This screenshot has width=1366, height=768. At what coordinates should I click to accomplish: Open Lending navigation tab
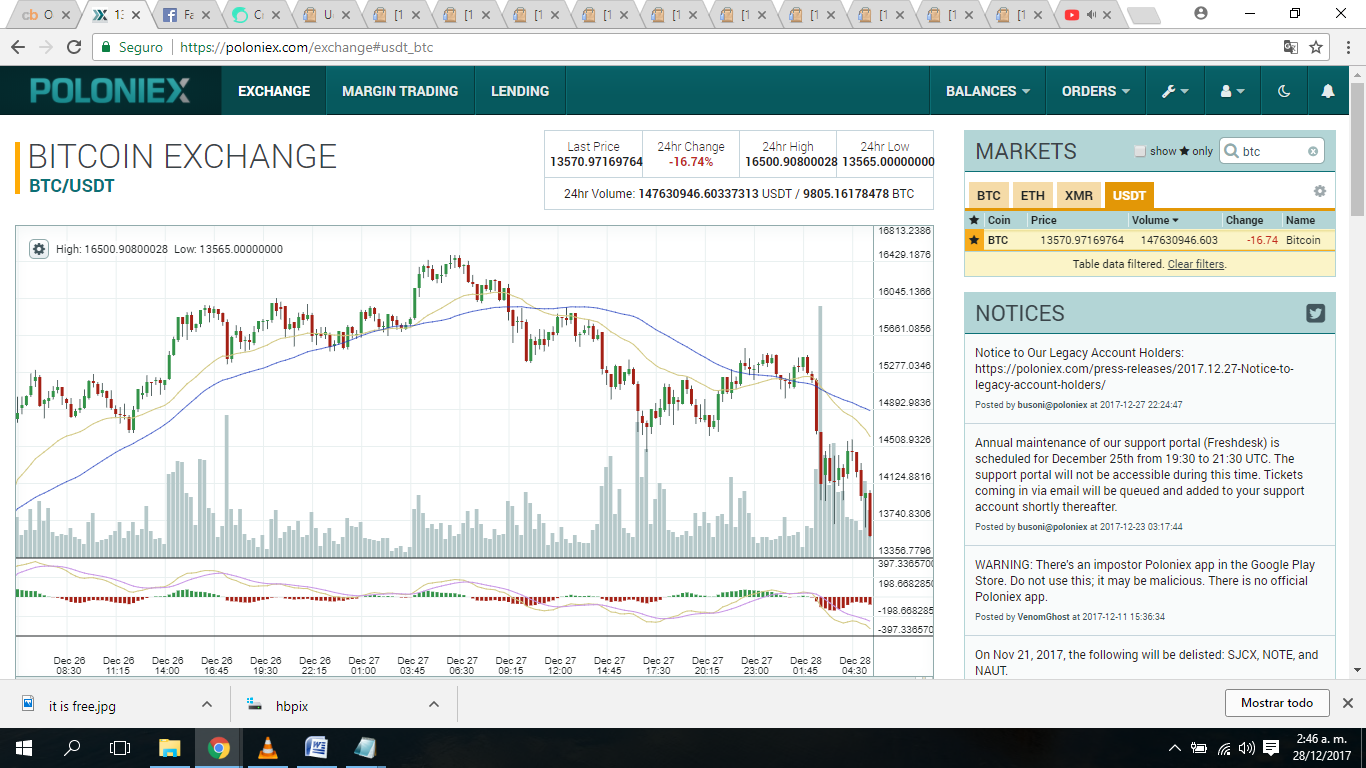520,91
